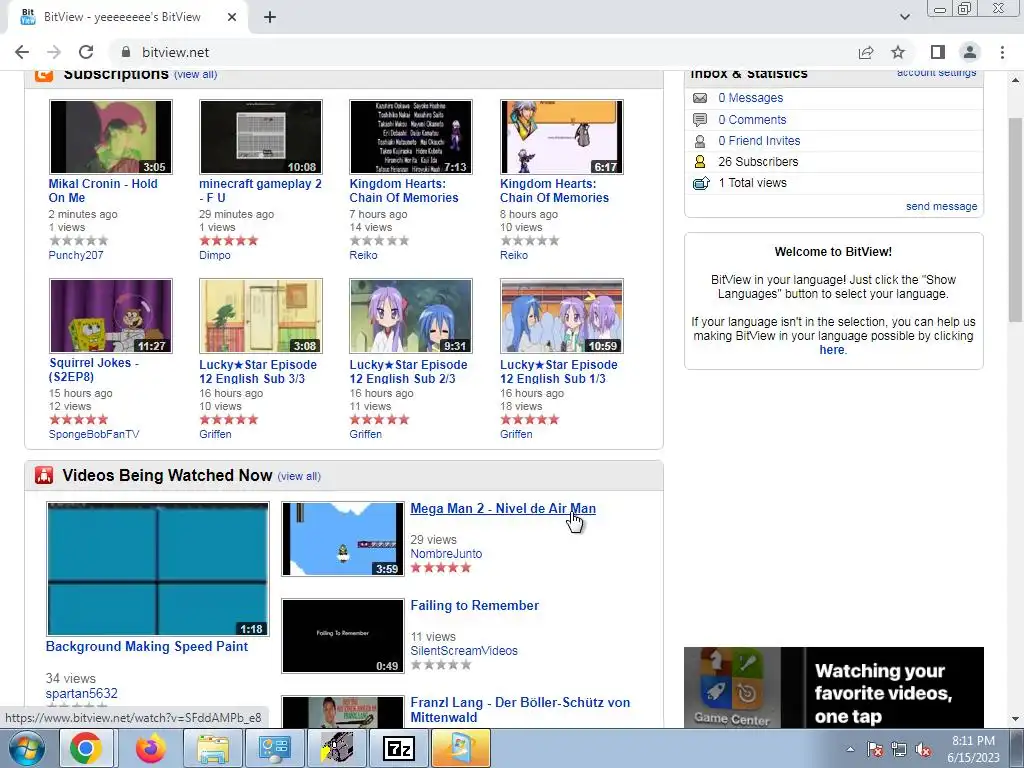Open Failing to Remember video link
Screen dimensions: 1024x768
click(x=475, y=605)
